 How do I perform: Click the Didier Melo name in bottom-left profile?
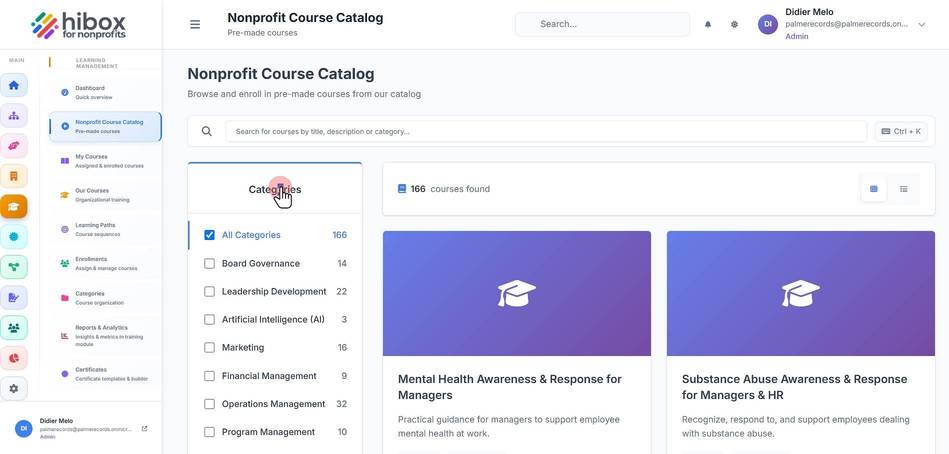click(56, 421)
